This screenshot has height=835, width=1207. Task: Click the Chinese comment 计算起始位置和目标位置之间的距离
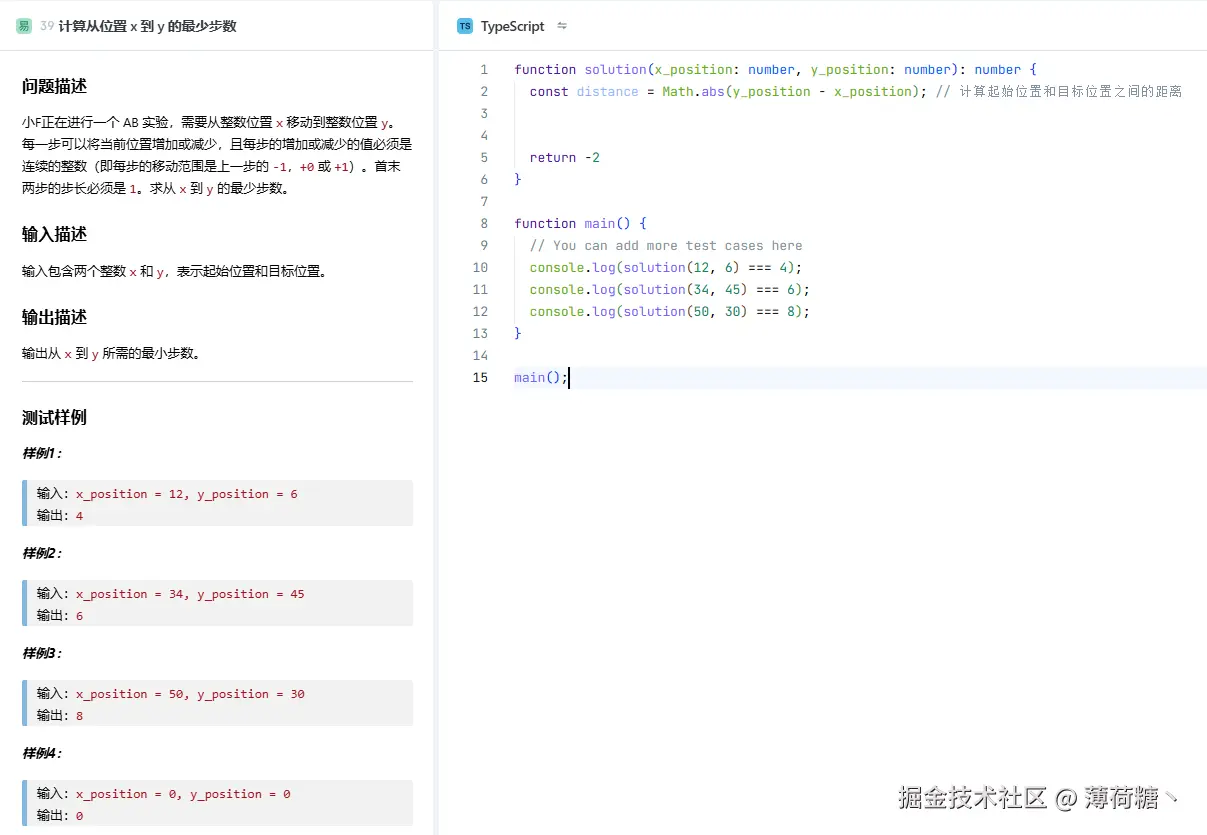click(x=1059, y=91)
